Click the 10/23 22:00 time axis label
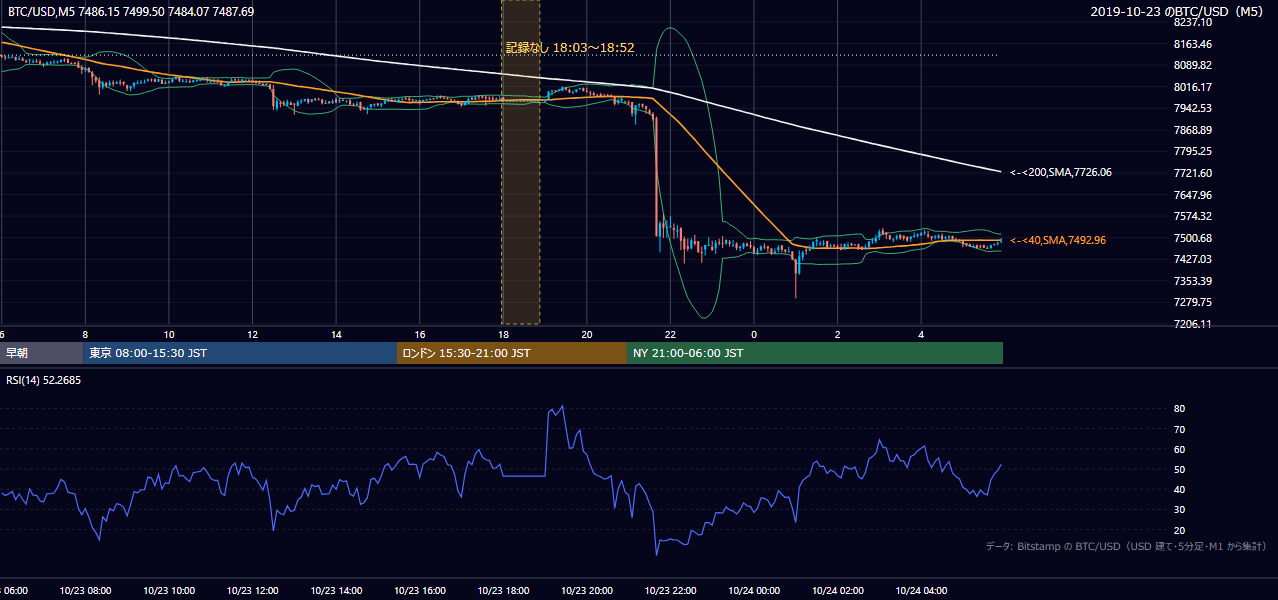 point(670,591)
